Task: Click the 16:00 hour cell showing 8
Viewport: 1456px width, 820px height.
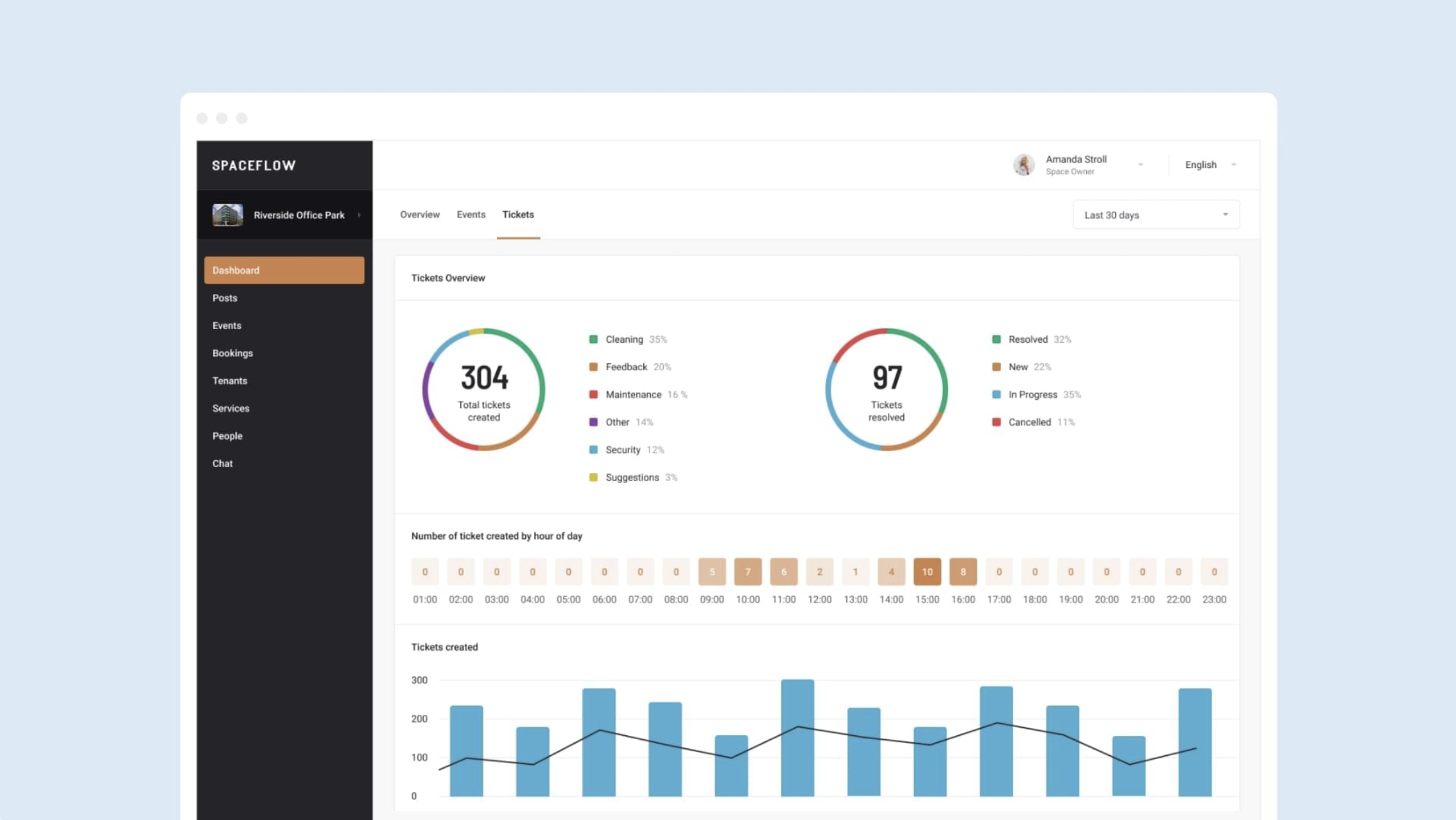Action: (963, 572)
